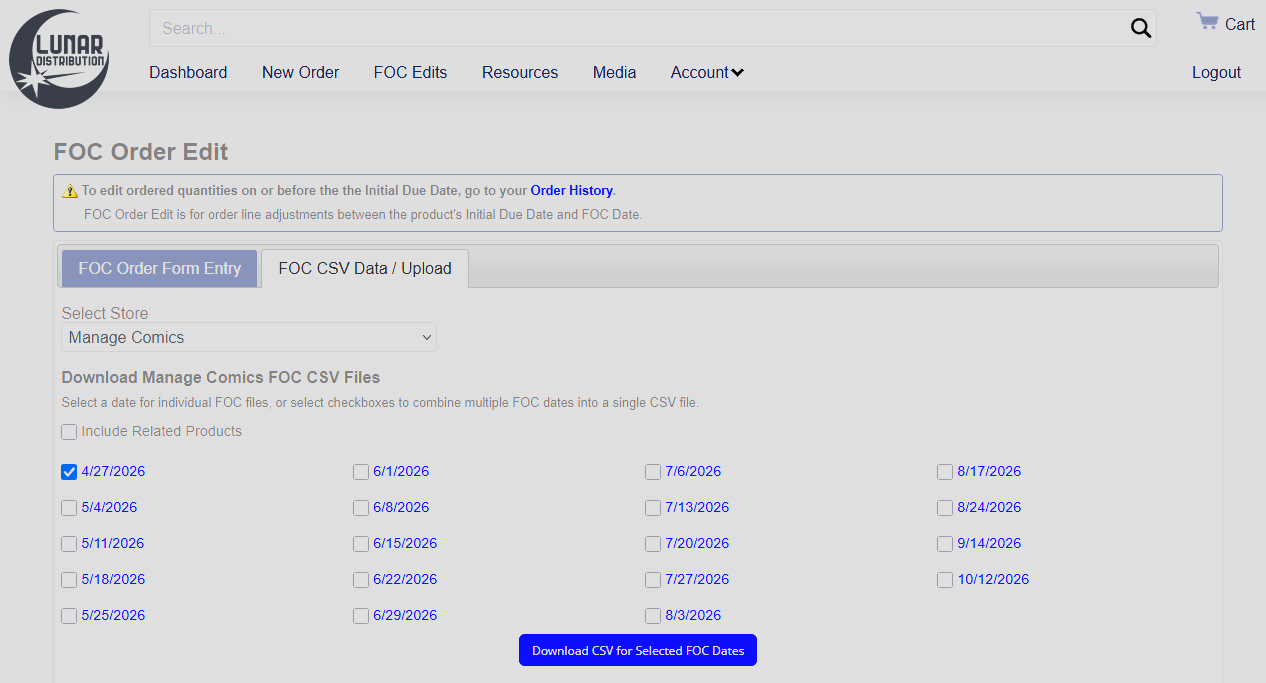Expand the Account menu chevron
The image size is (1266, 683).
click(x=737, y=72)
